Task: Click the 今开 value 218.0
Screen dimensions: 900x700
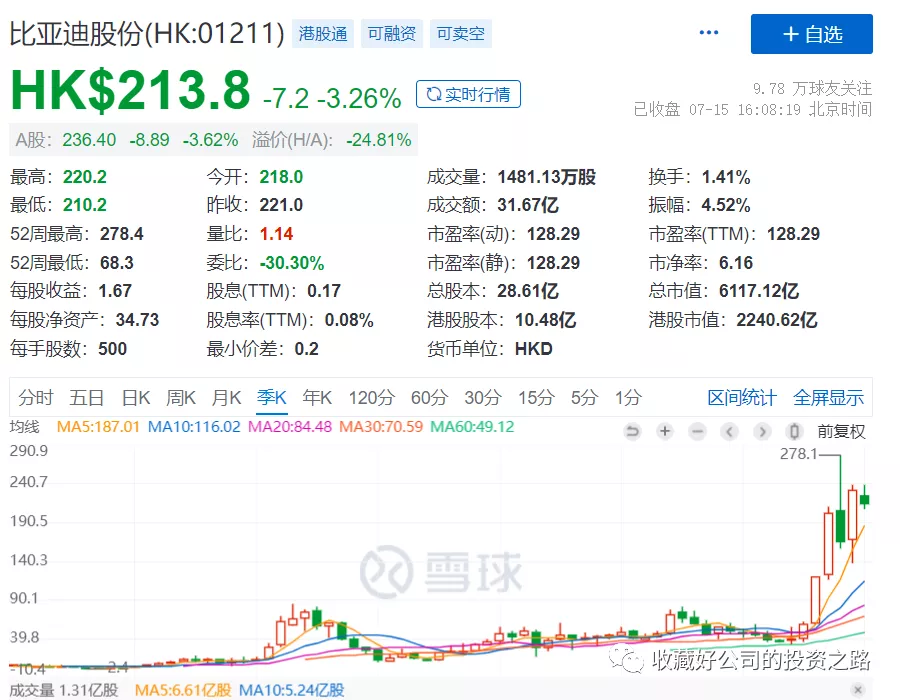Action: (x=281, y=177)
